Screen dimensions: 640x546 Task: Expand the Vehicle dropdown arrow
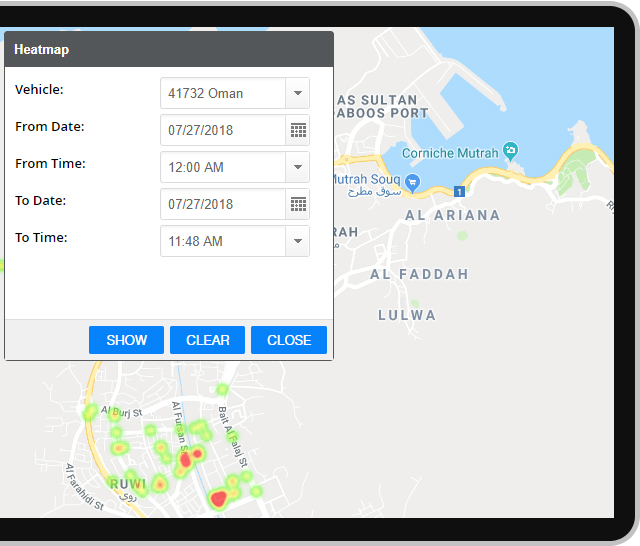(x=297, y=93)
